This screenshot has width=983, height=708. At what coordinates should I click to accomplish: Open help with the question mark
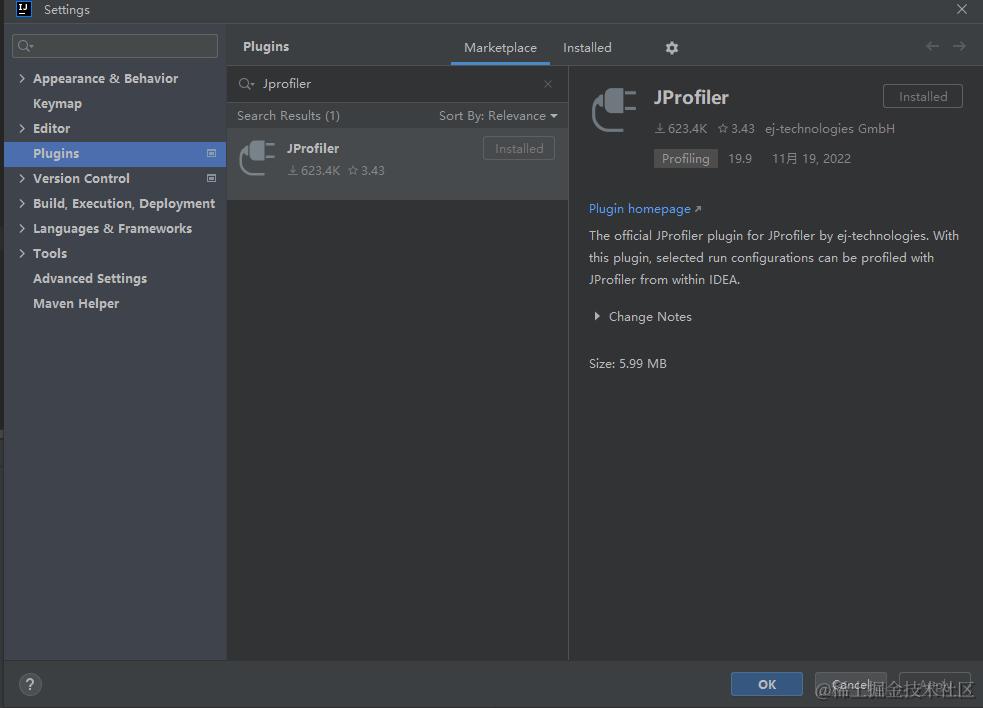point(30,684)
